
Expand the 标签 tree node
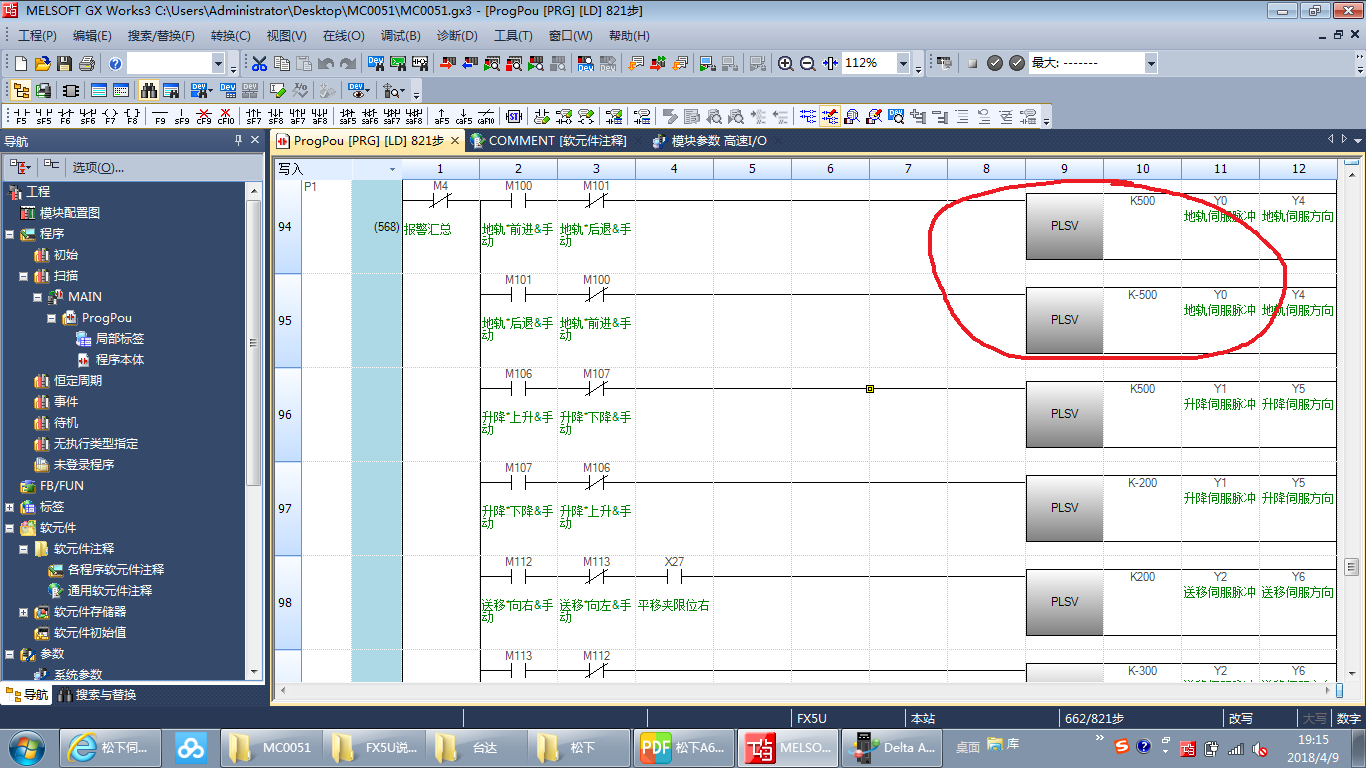click(10, 507)
